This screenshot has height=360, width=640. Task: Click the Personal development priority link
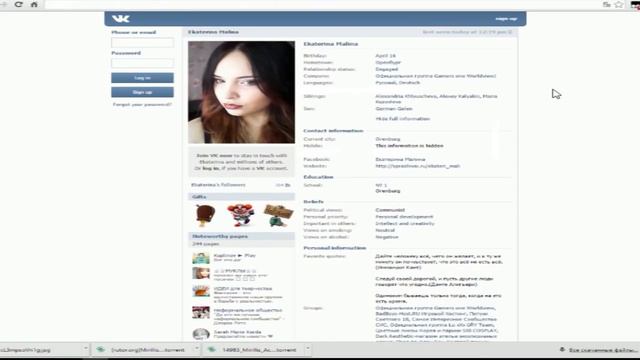tap(404, 217)
